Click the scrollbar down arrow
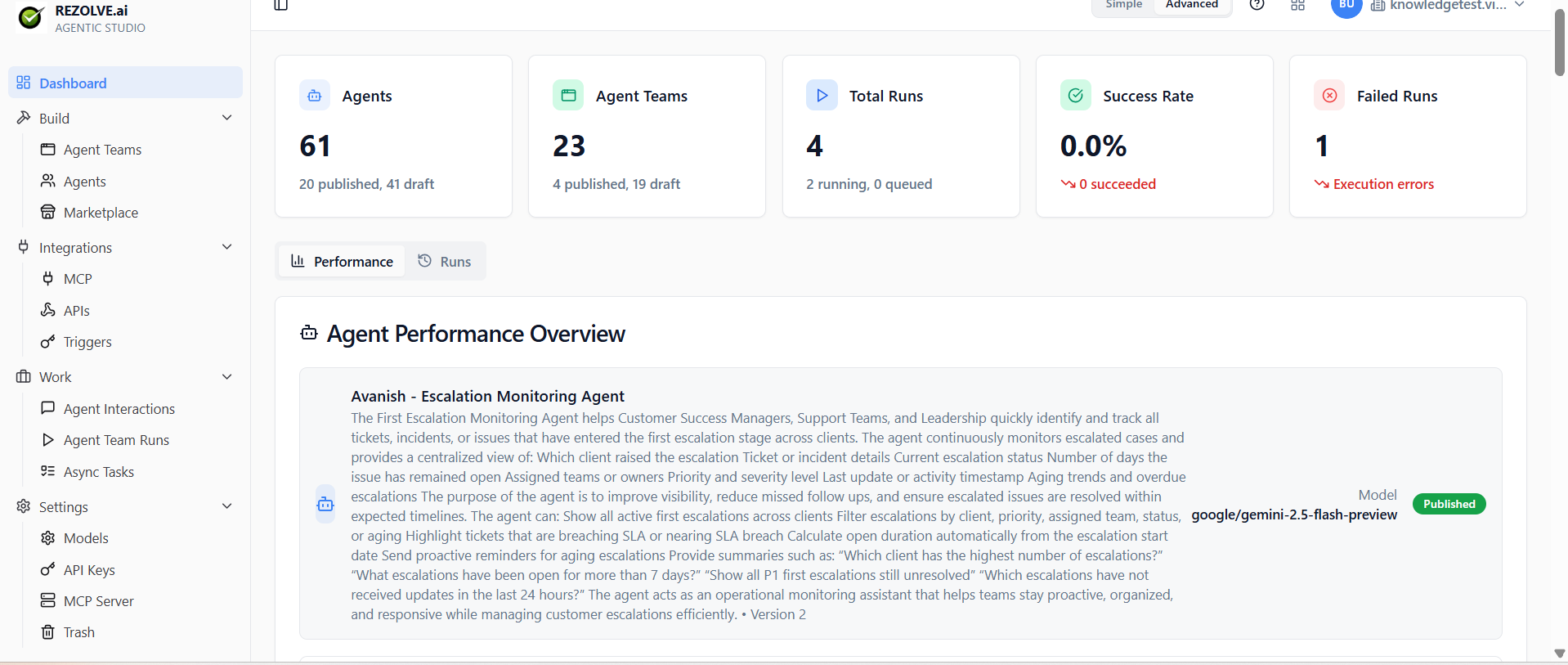Screen dimensions: 1568x665 (x=1560, y=654)
